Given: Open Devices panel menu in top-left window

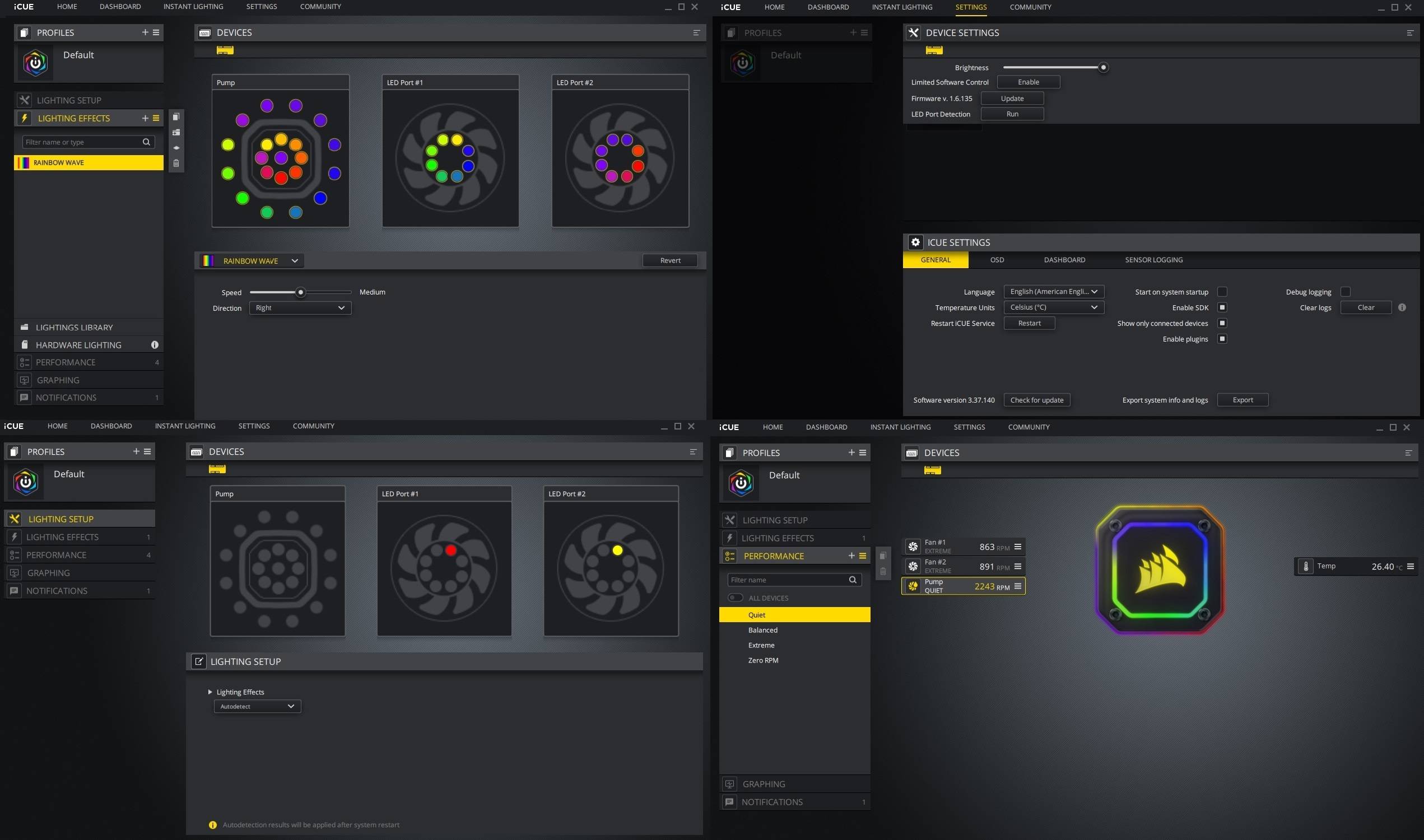Looking at the screenshot, I should tap(696, 32).
